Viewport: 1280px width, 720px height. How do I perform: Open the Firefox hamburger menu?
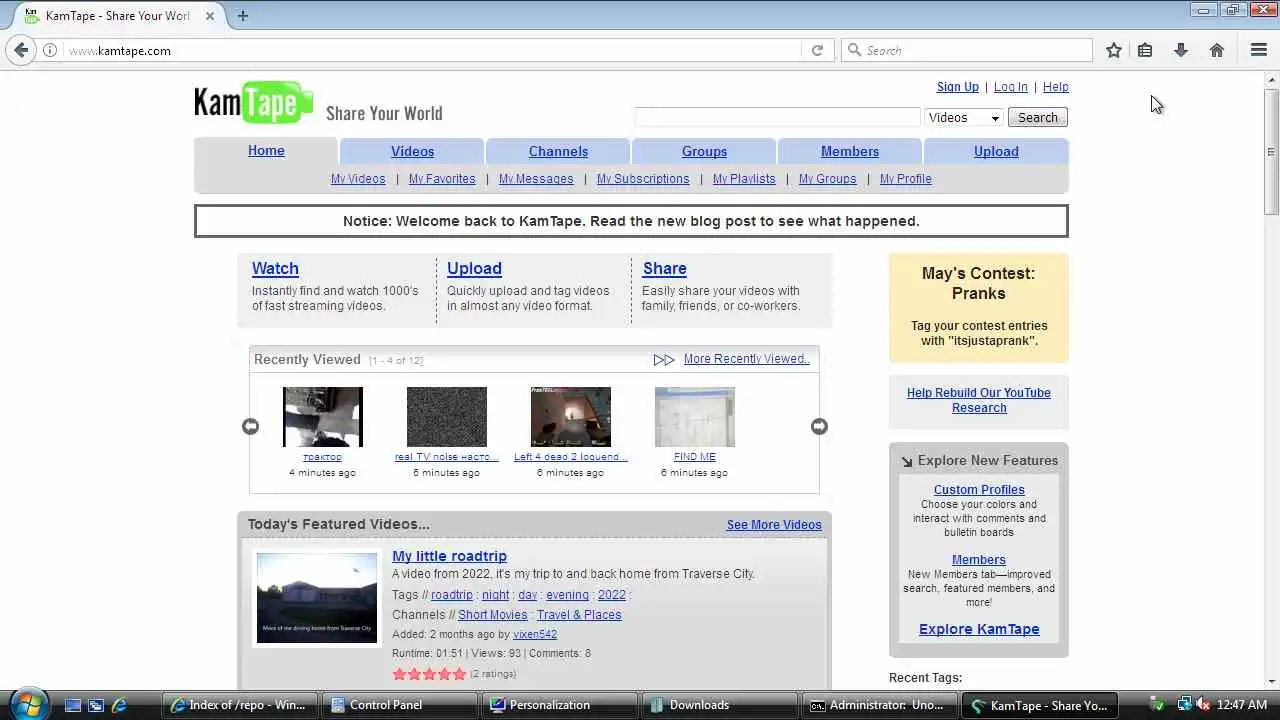coord(1259,50)
